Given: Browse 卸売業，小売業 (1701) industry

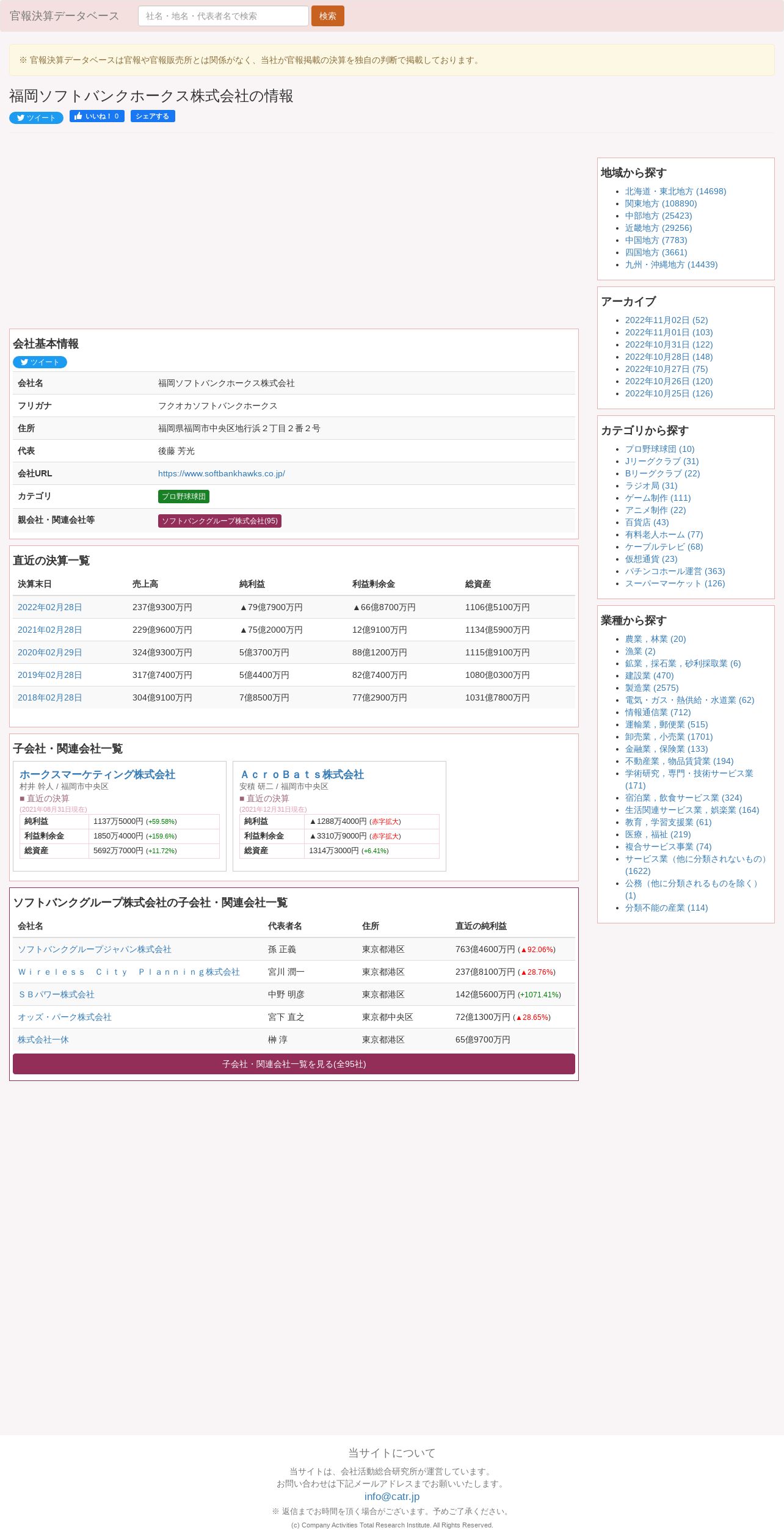Looking at the screenshot, I should click(669, 737).
